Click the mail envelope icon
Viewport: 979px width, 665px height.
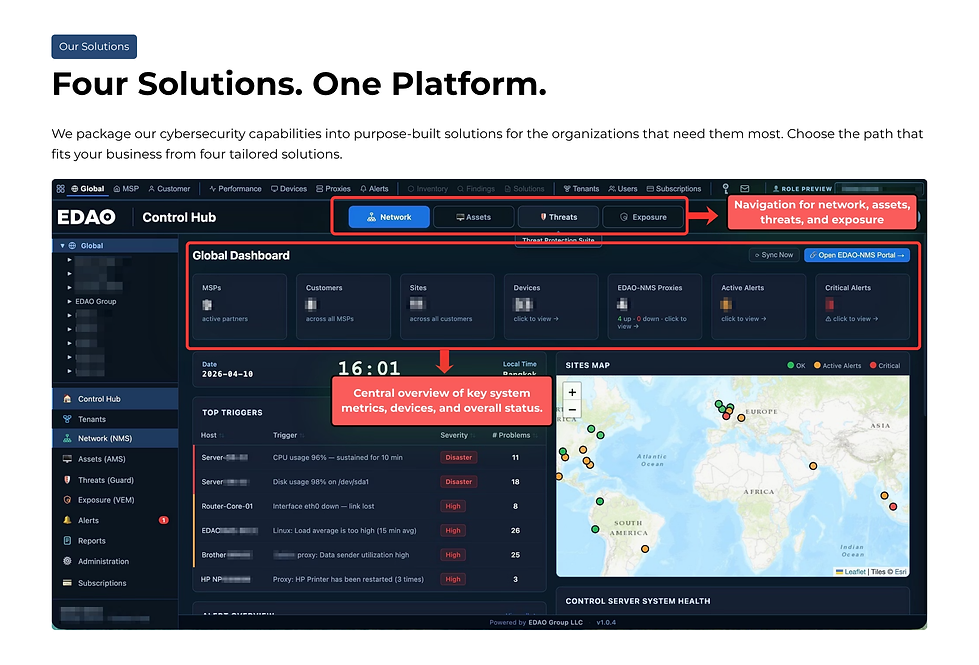click(x=745, y=189)
